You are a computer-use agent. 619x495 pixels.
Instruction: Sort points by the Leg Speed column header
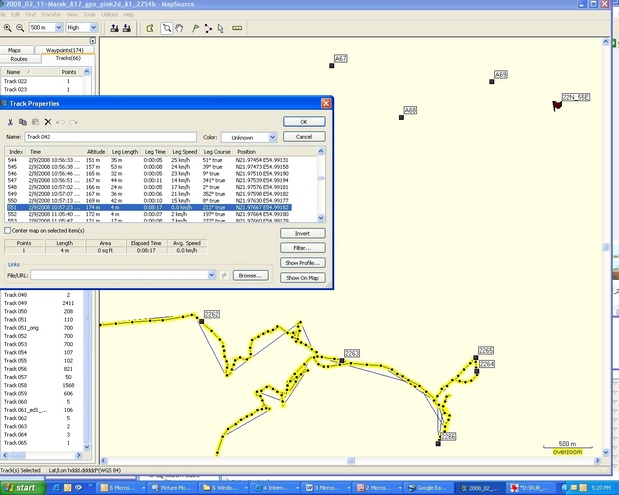pyautogui.click(x=185, y=152)
